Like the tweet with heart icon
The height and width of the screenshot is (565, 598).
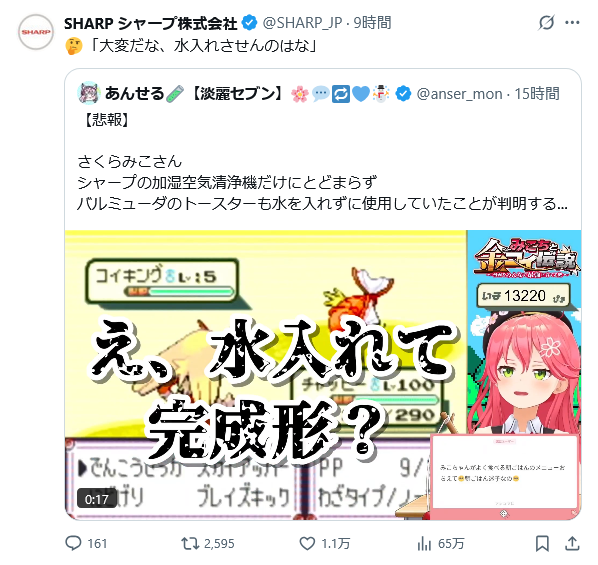click(x=307, y=543)
